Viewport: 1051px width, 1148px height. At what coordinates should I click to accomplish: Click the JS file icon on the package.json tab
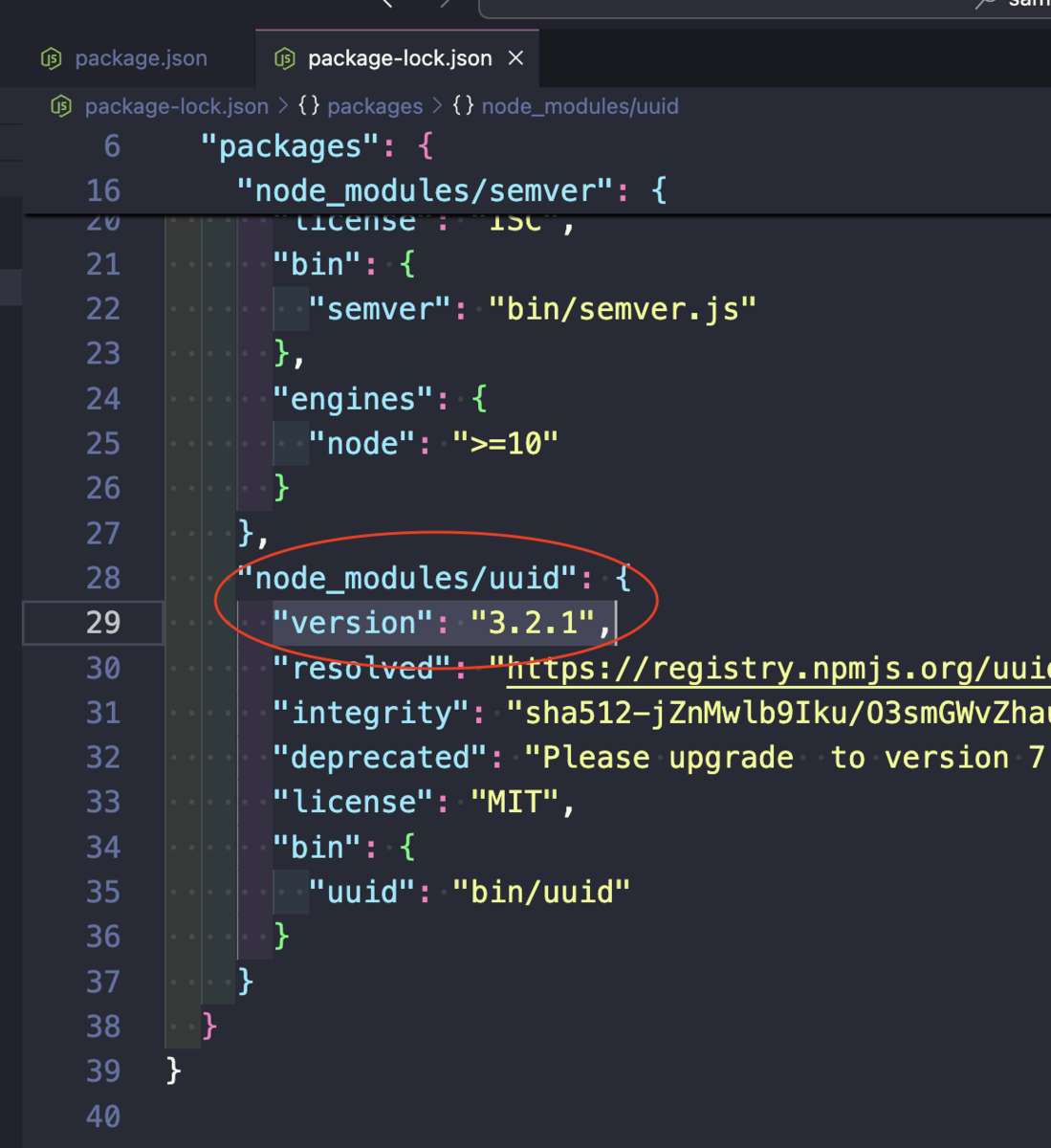(x=54, y=58)
